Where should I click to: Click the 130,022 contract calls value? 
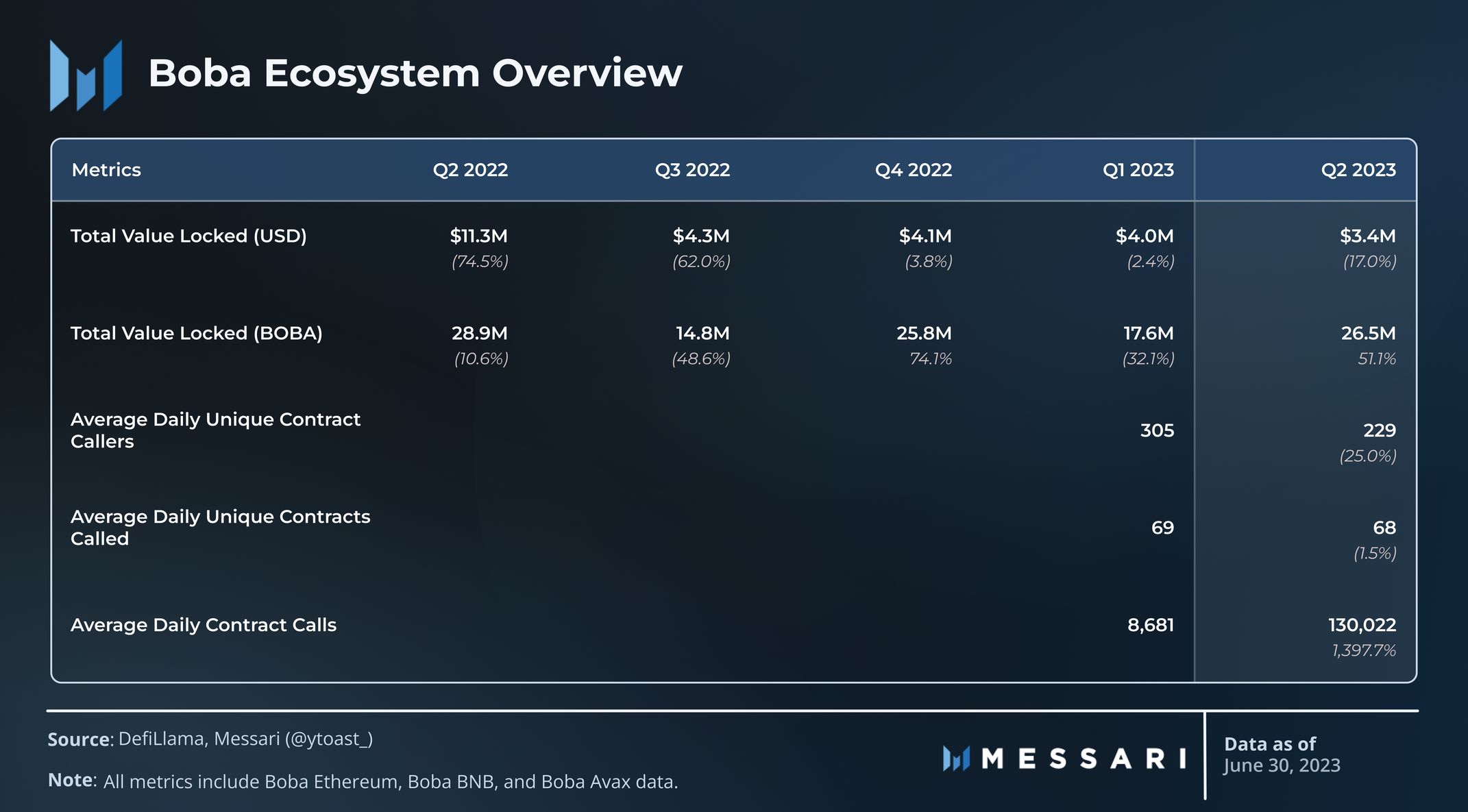pos(1362,626)
